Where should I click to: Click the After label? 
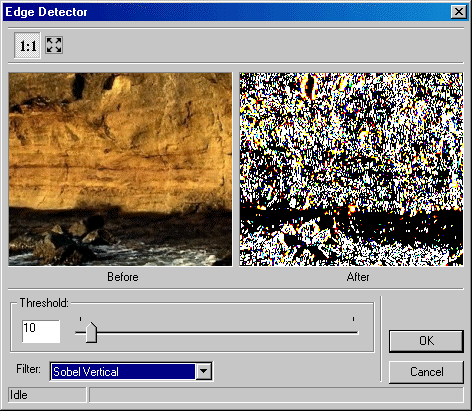coord(358,277)
